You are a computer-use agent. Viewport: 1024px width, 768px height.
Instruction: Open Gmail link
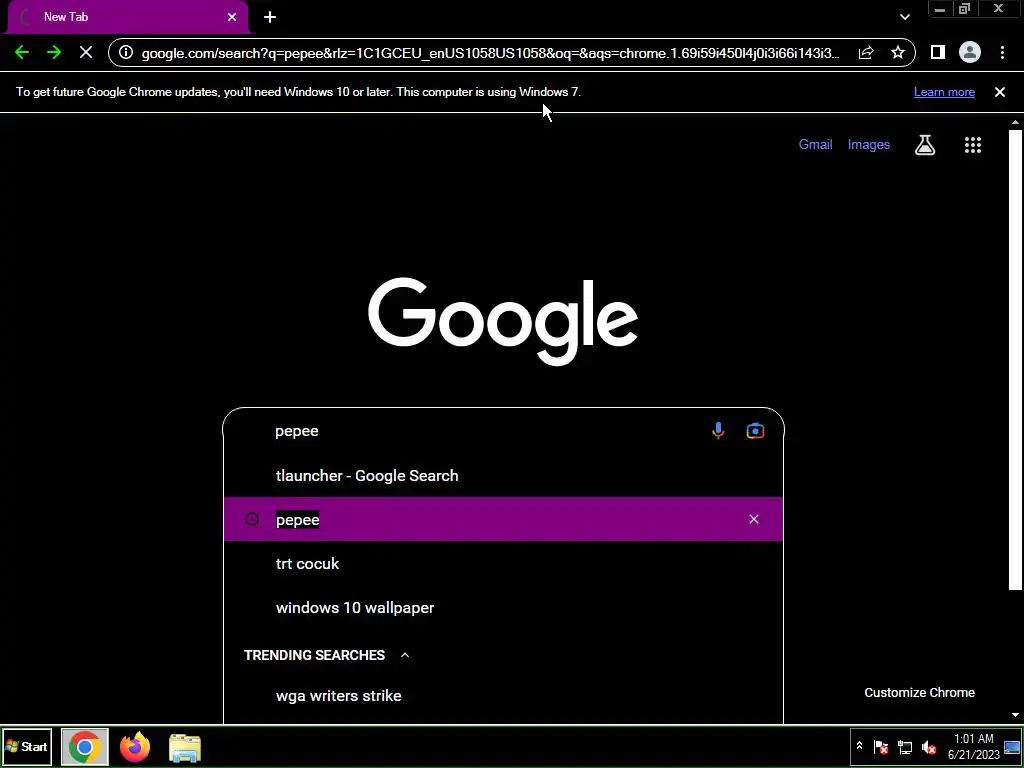pyautogui.click(x=816, y=144)
